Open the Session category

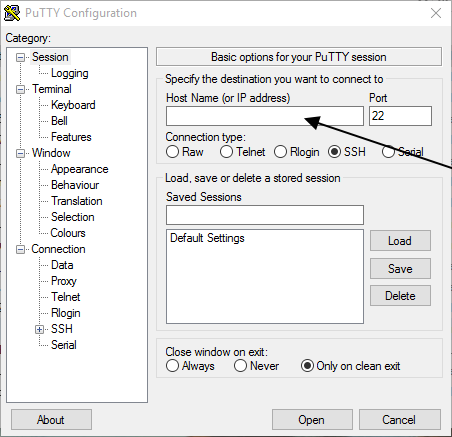[50, 57]
